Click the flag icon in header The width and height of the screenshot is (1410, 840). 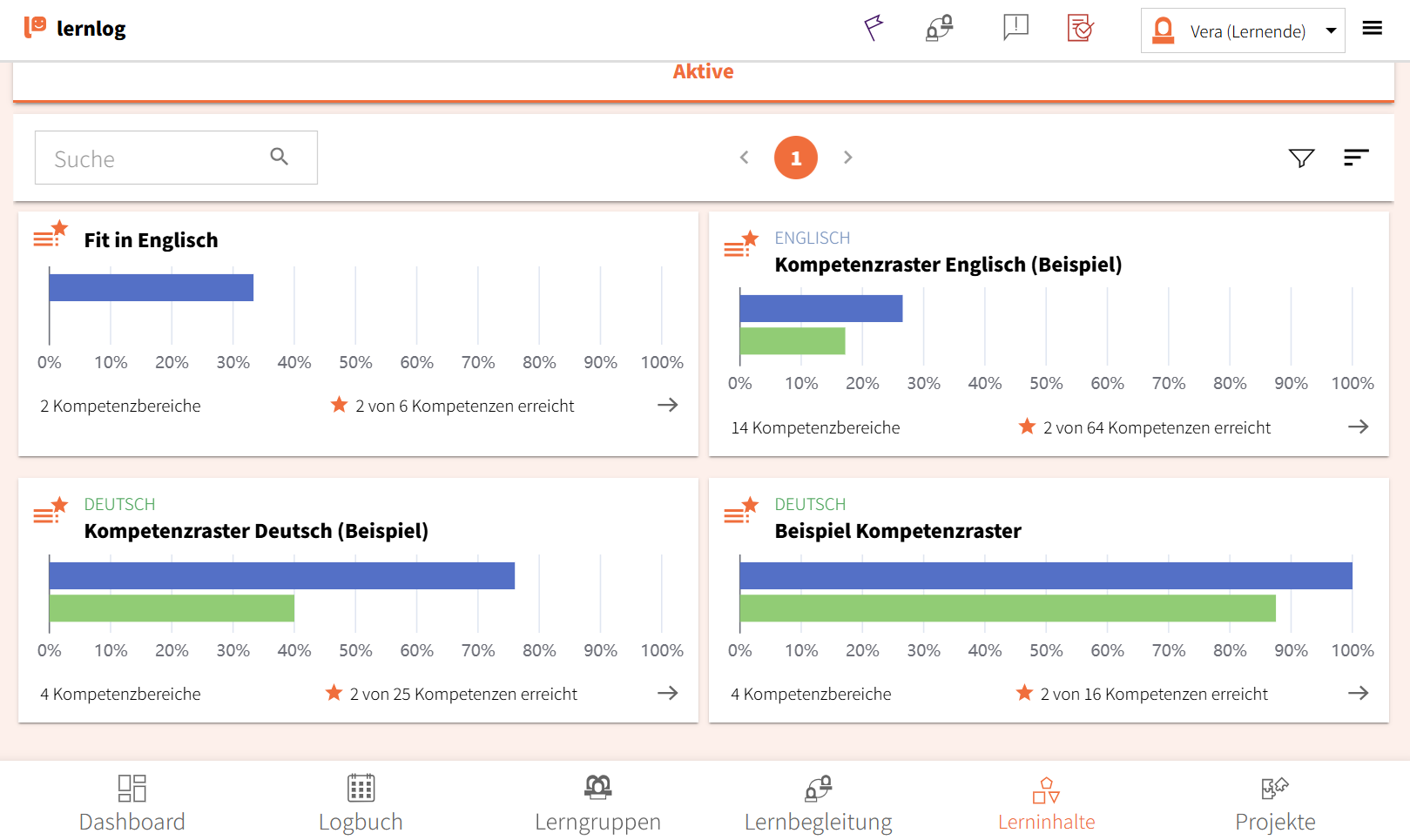point(874,29)
